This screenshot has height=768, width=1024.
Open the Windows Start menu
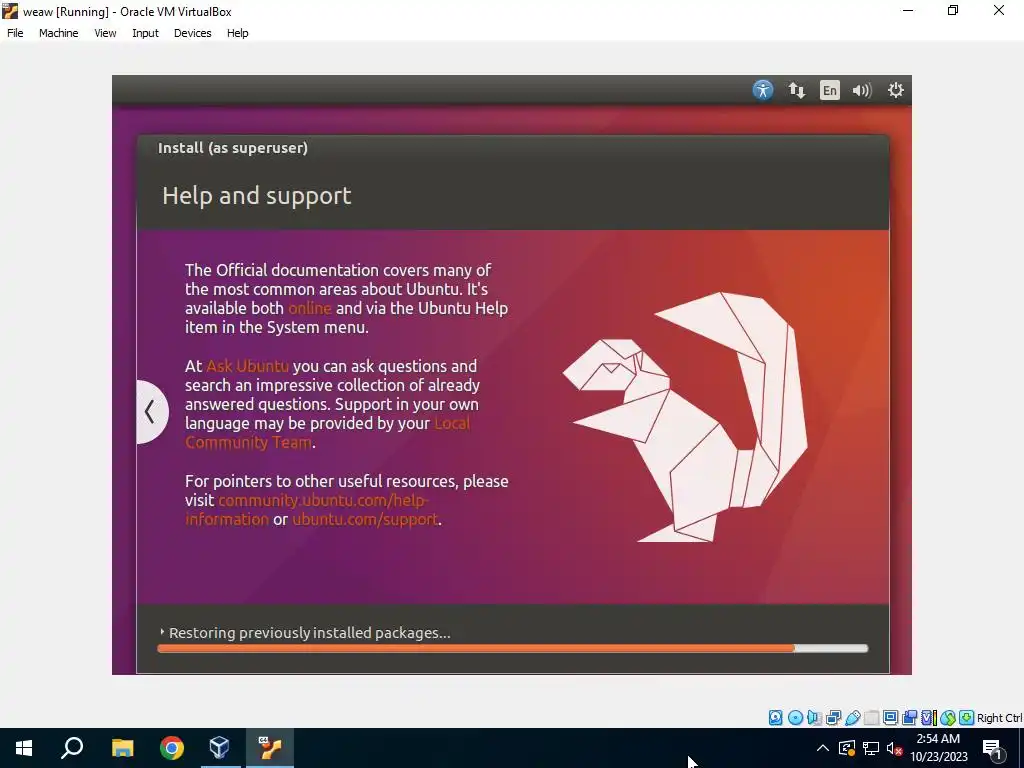(x=24, y=748)
